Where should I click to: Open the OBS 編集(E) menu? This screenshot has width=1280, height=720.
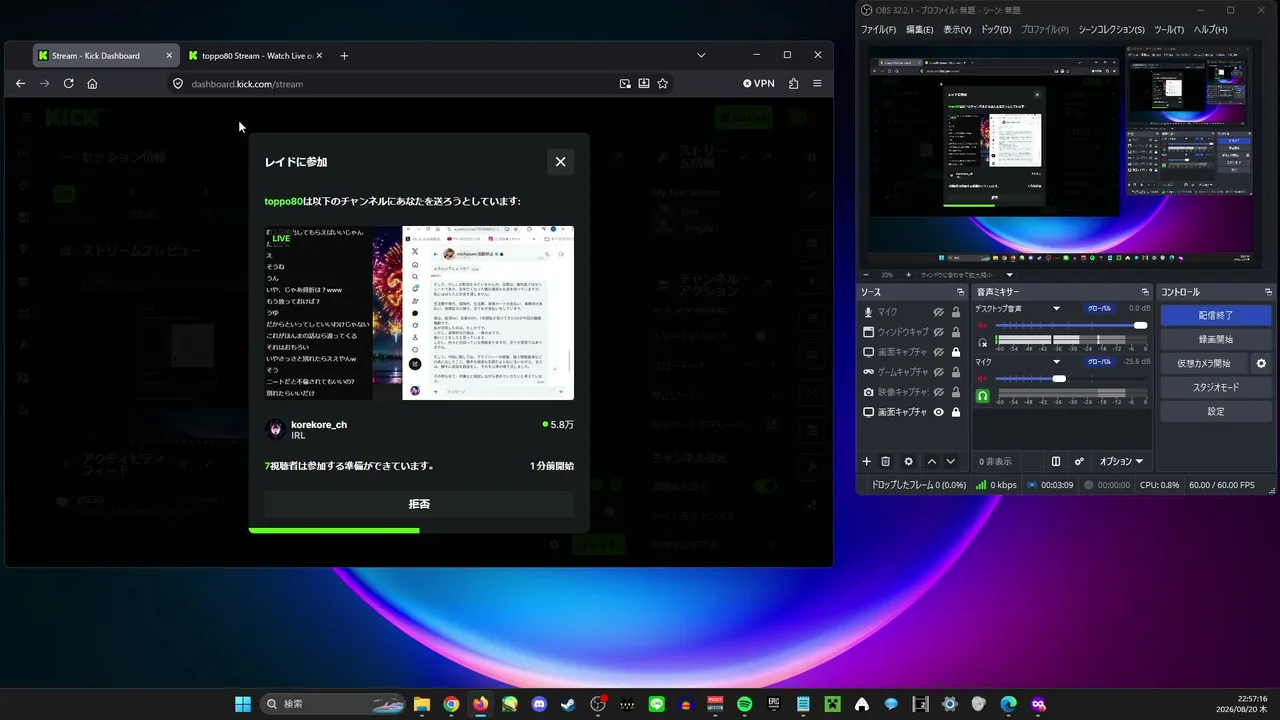point(920,30)
